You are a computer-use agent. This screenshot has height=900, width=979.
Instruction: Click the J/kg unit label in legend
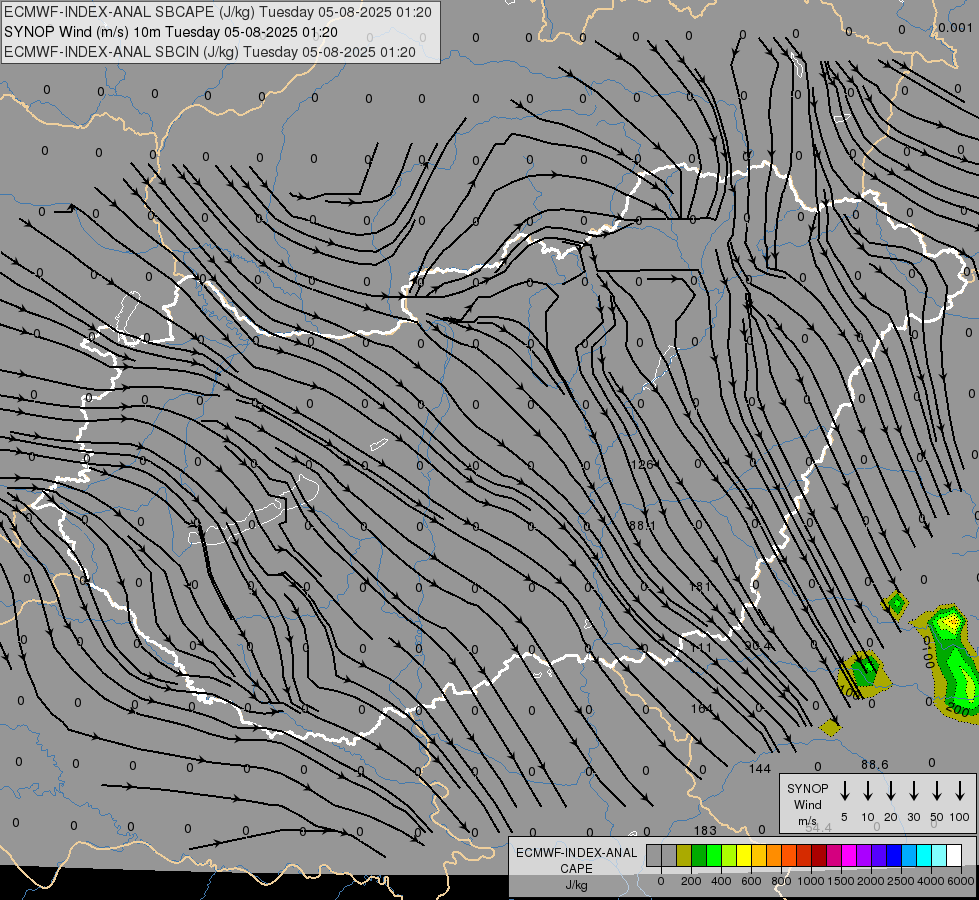click(x=576, y=885)
